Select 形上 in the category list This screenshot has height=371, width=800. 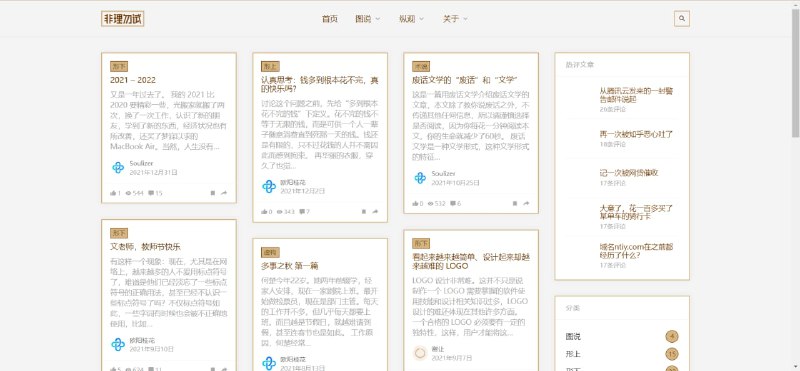pyautogui.click(x=573, y=354)
